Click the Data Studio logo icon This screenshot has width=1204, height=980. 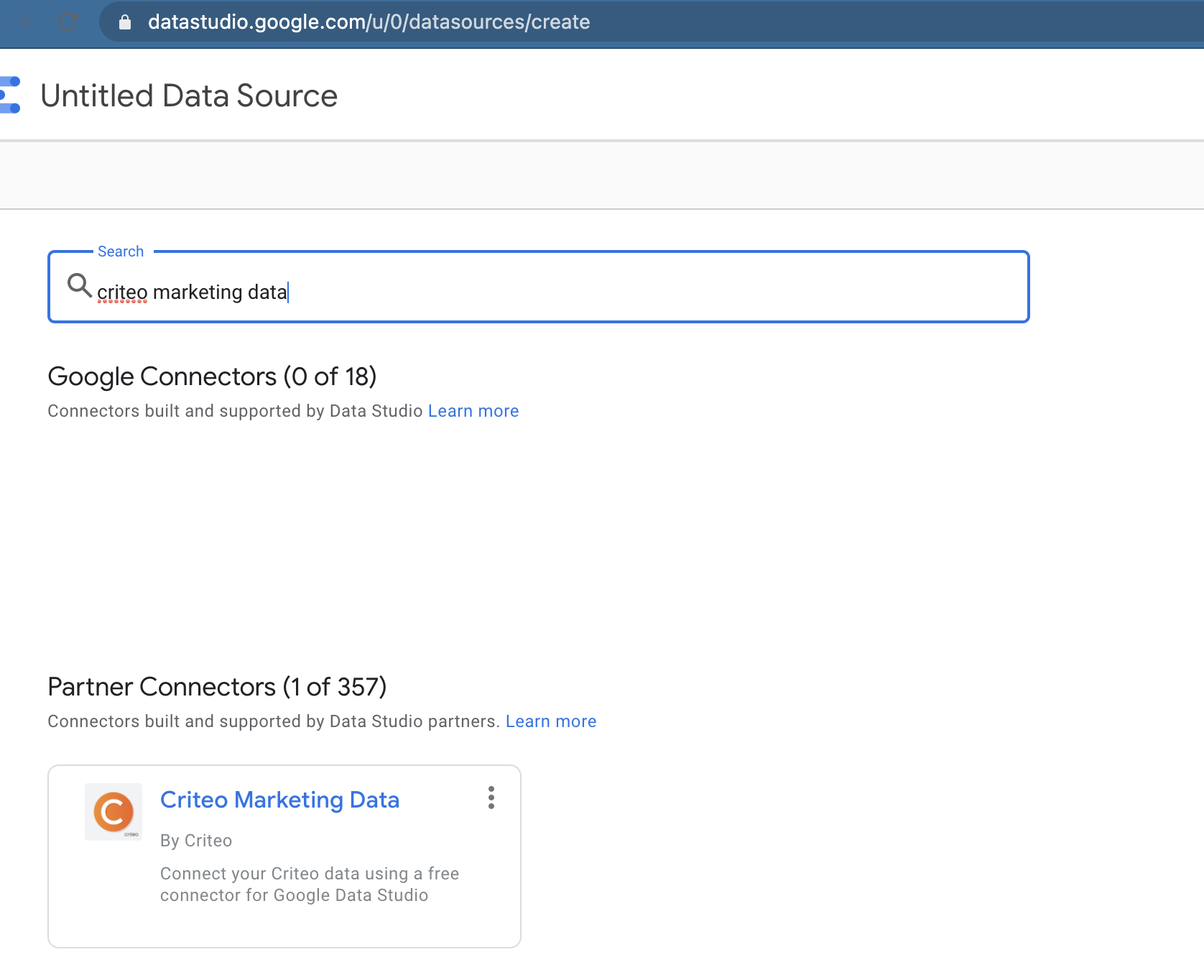click(x=10, y=95)
